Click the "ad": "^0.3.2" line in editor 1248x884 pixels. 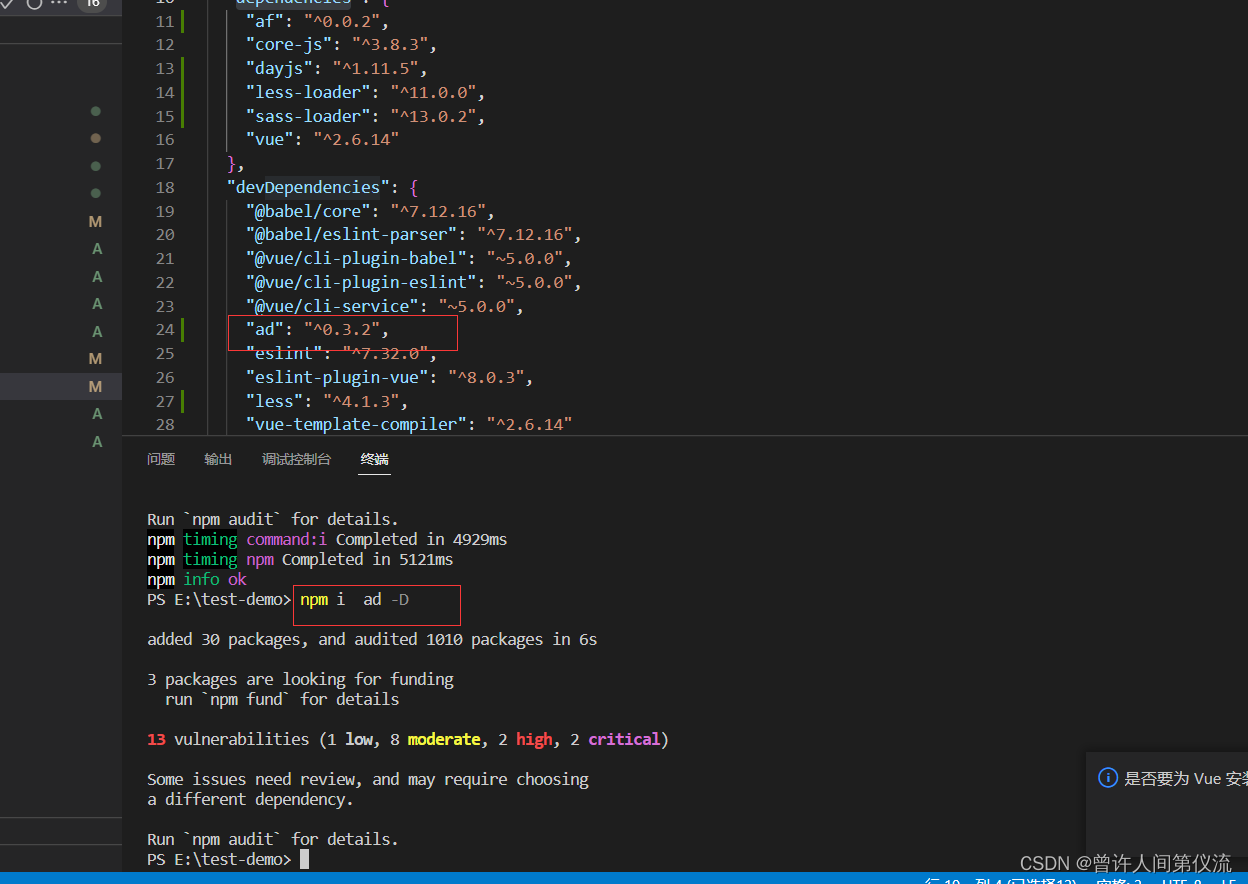click(x=316, y=330)
